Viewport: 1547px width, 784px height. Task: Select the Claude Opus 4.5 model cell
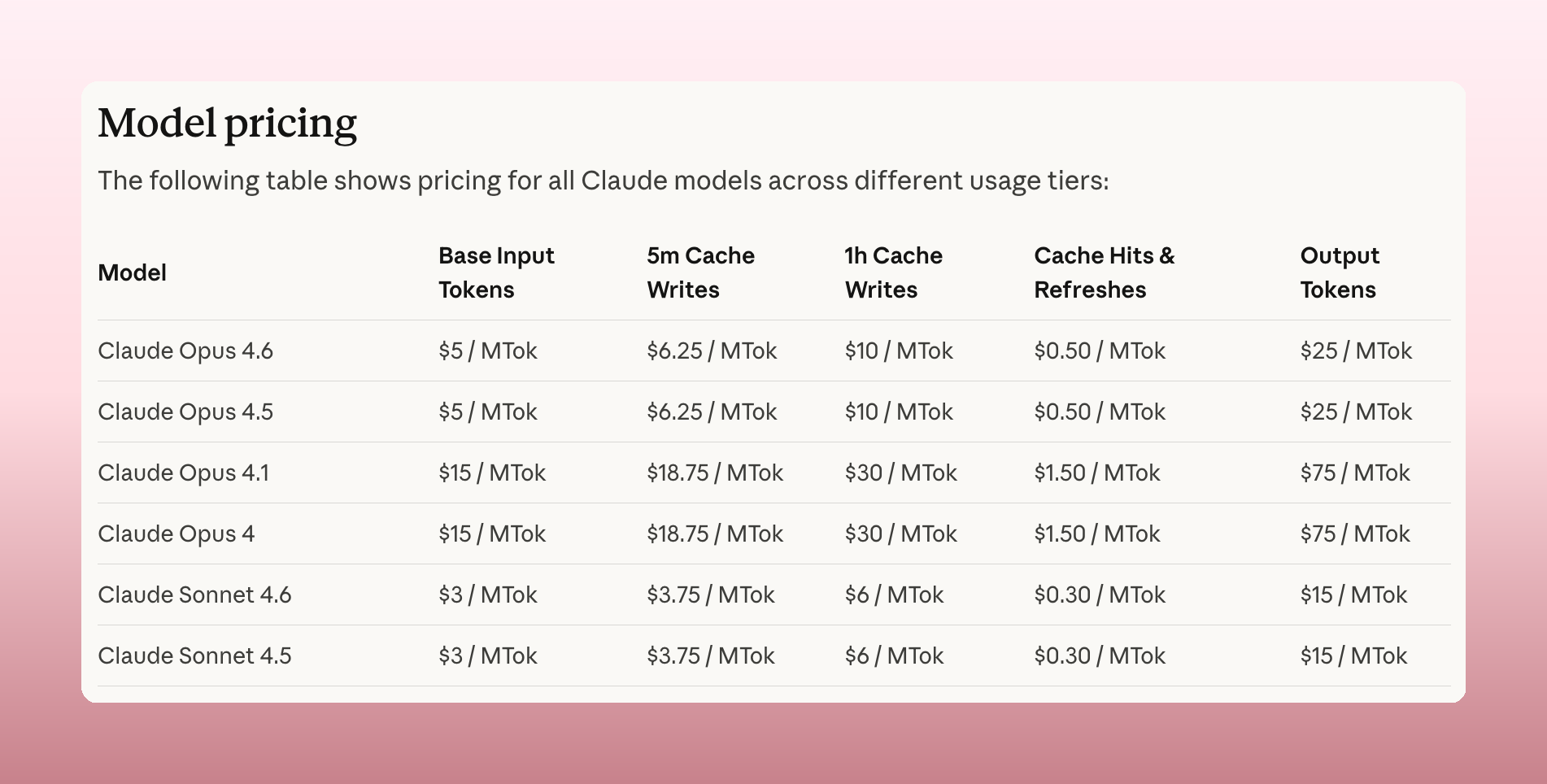[x=185, y=412]
